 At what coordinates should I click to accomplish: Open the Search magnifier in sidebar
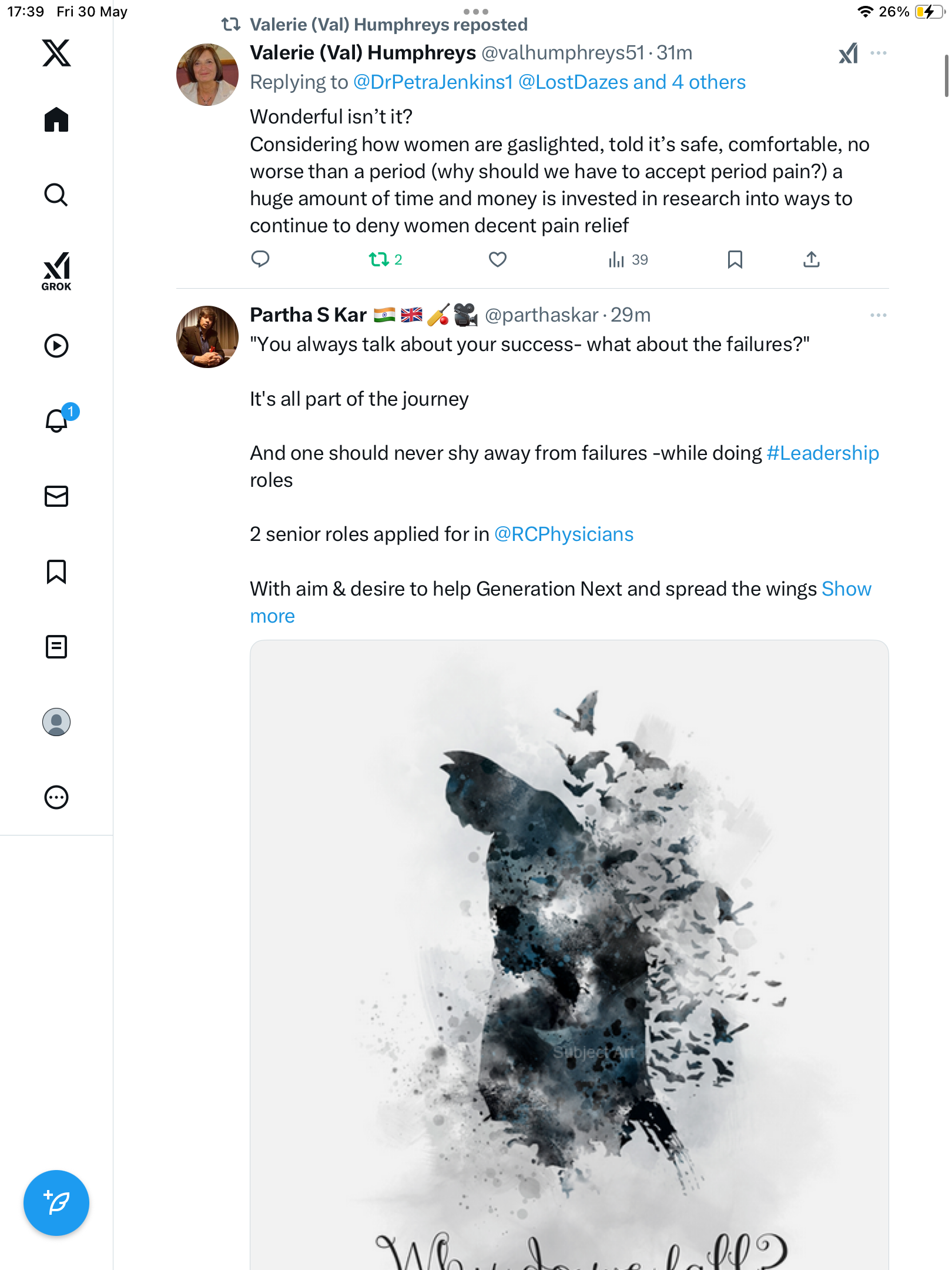tap(56, 195)
